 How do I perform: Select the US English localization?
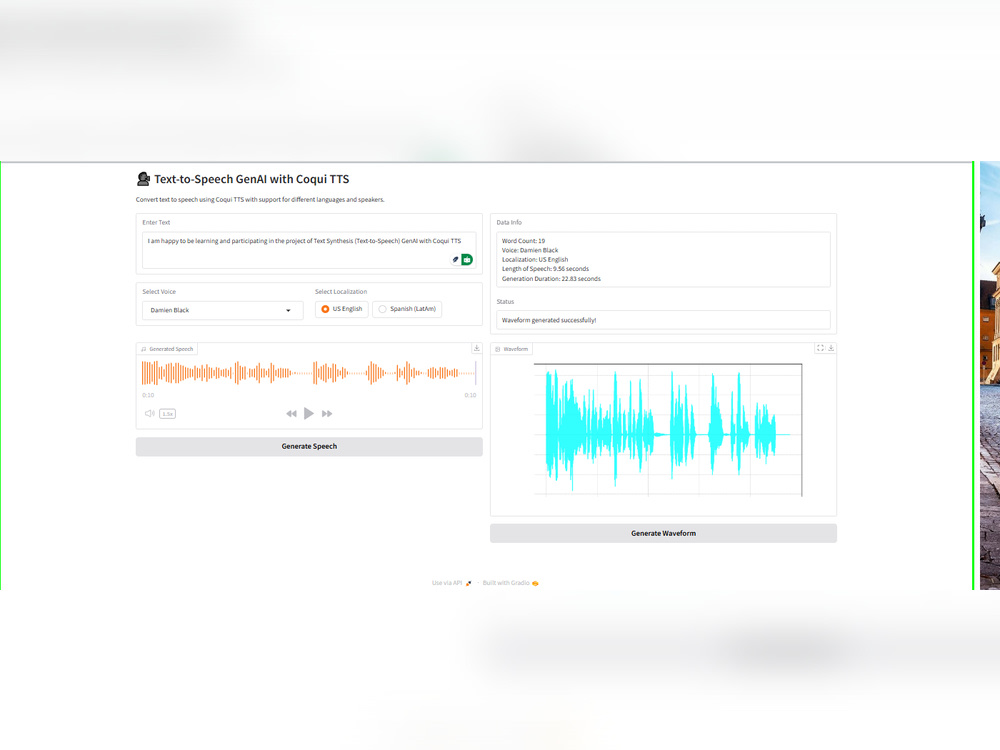coord(342,309)
